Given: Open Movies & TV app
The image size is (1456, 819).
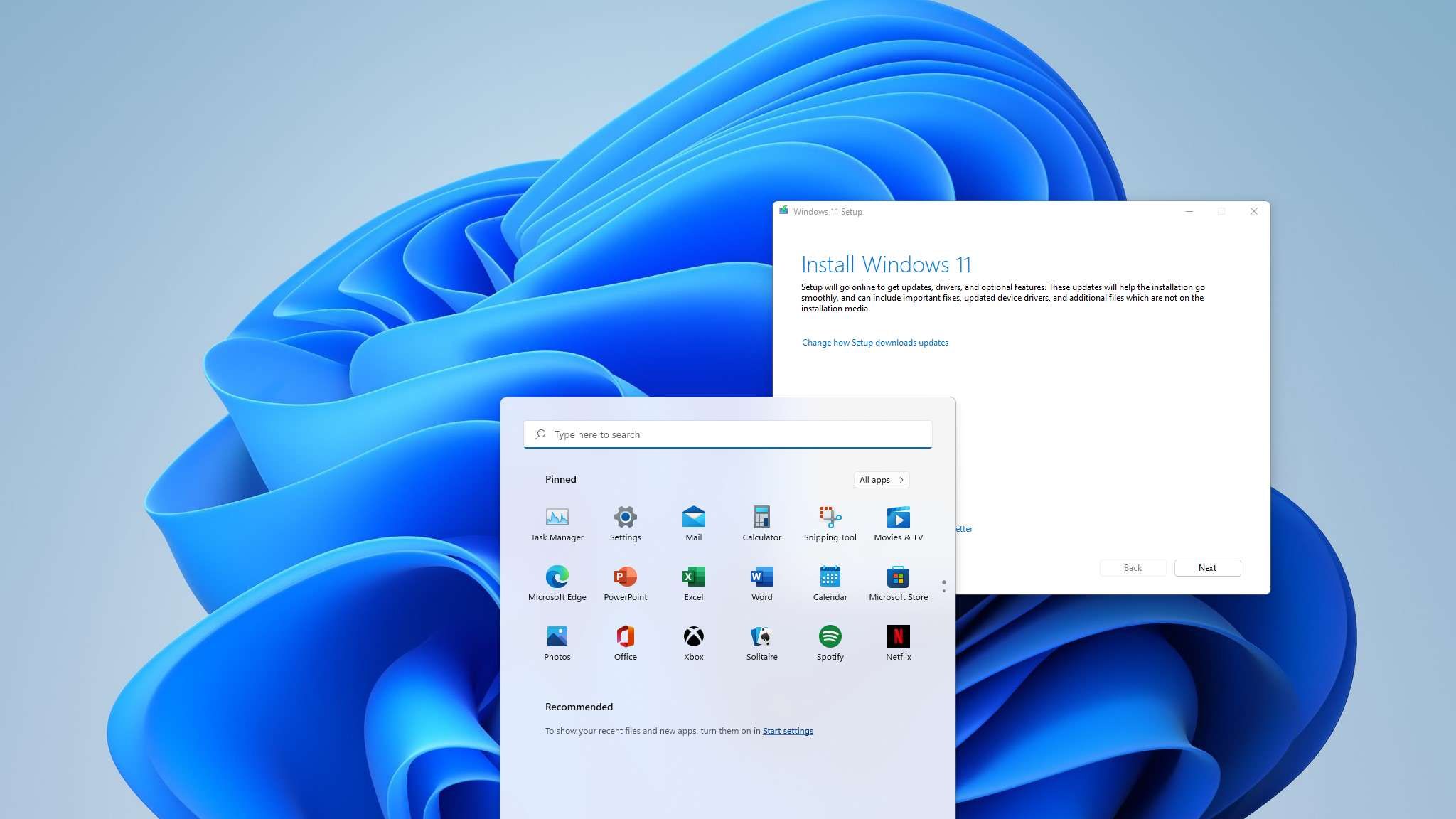Looking at the screenshot, I should pyautogui.click(x=898, y=524).
